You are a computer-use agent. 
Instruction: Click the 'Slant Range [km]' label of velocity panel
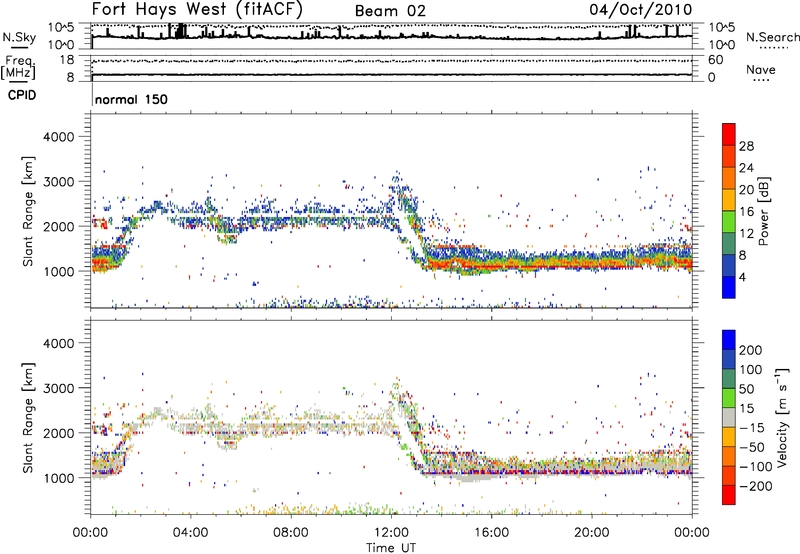click(x=28, y=418)
